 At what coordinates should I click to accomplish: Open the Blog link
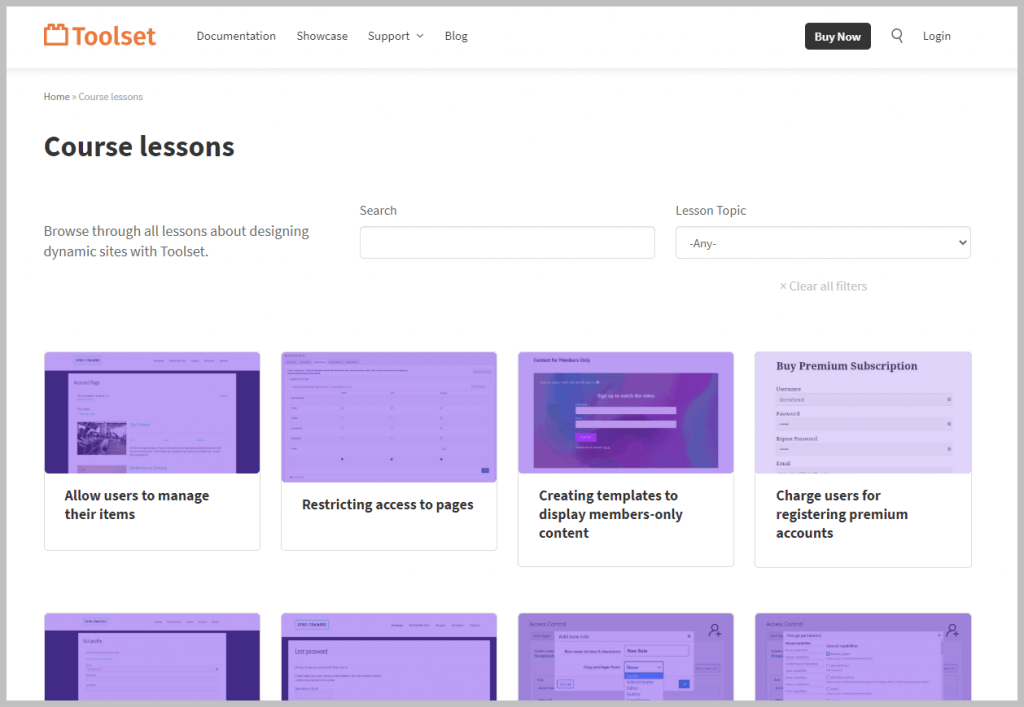tap(456, 36)
